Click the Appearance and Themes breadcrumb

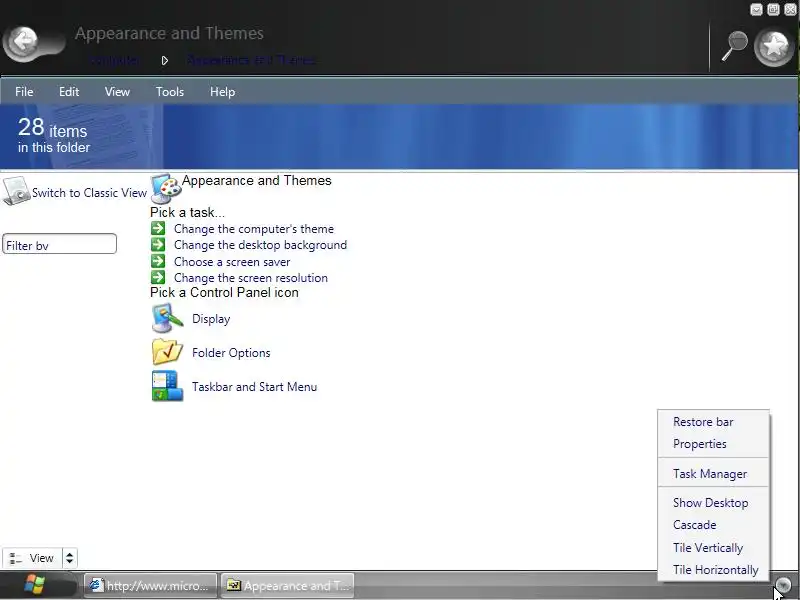pos(251,60)
